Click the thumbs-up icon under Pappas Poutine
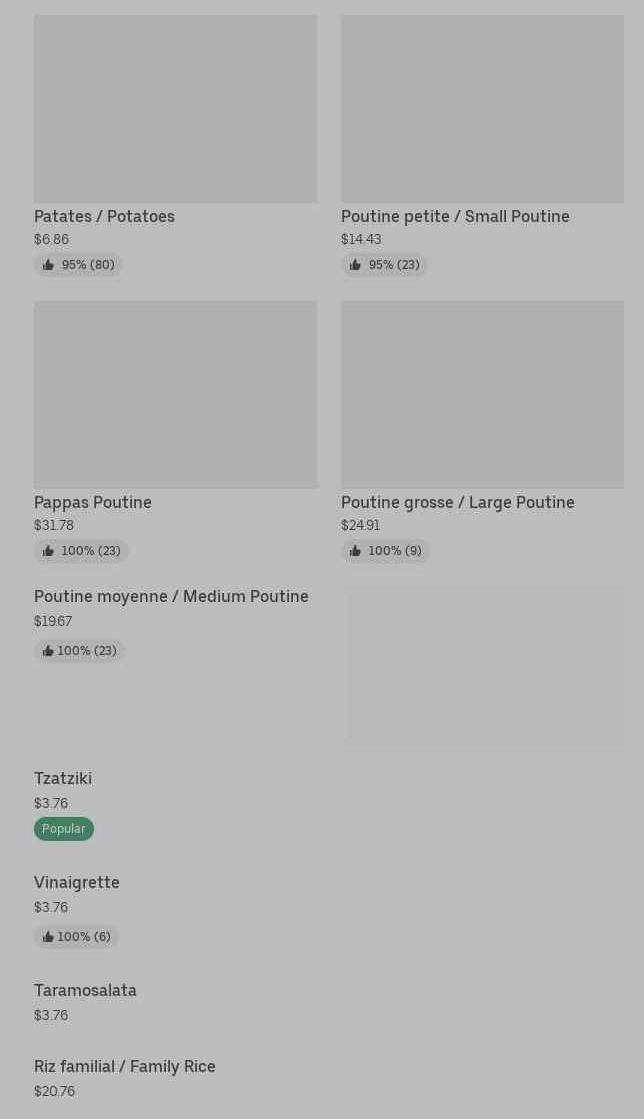 tap(48, 551)
